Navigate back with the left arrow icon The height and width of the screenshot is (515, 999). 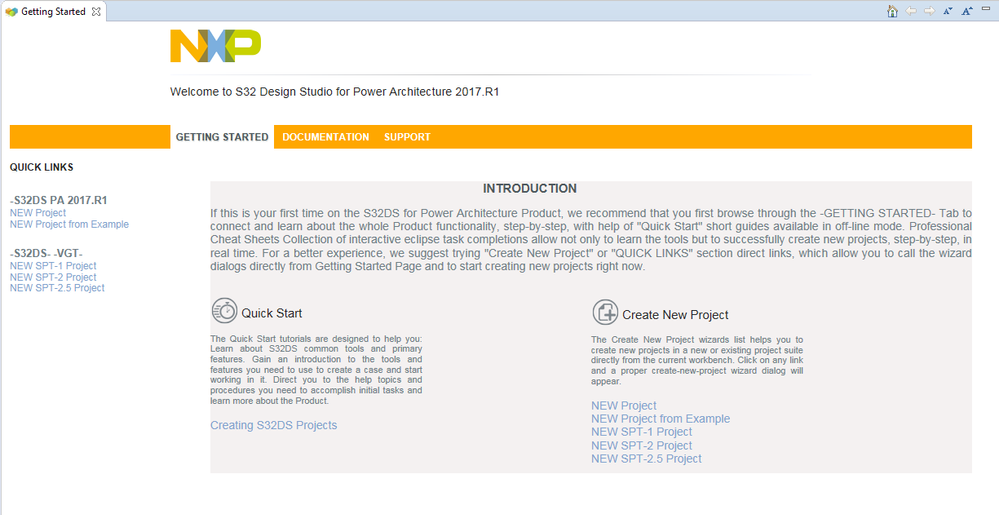pos(911,11)
